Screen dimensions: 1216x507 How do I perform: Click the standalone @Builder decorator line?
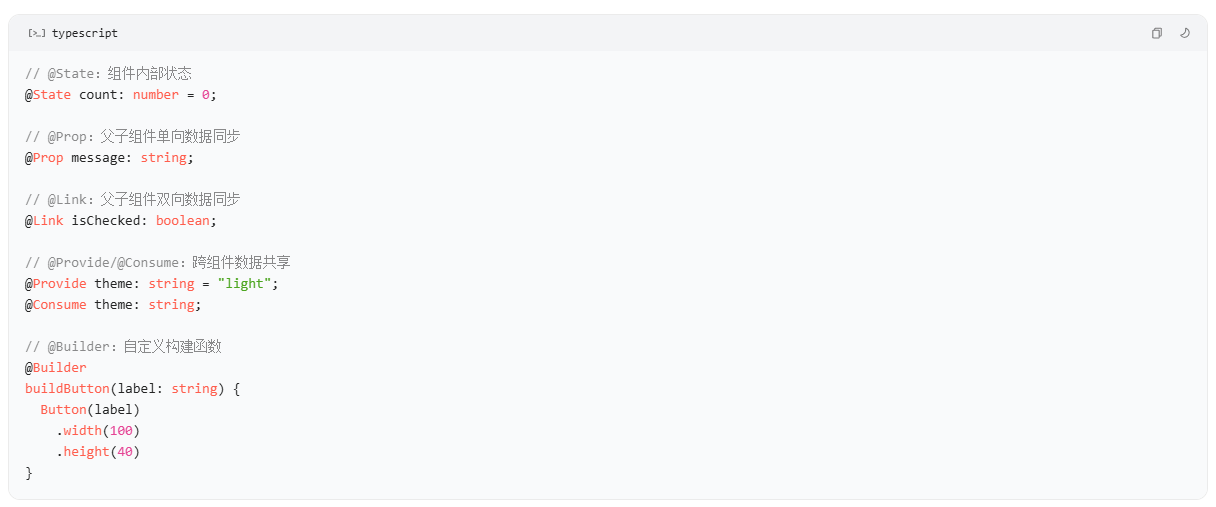[x=56, y=368]
